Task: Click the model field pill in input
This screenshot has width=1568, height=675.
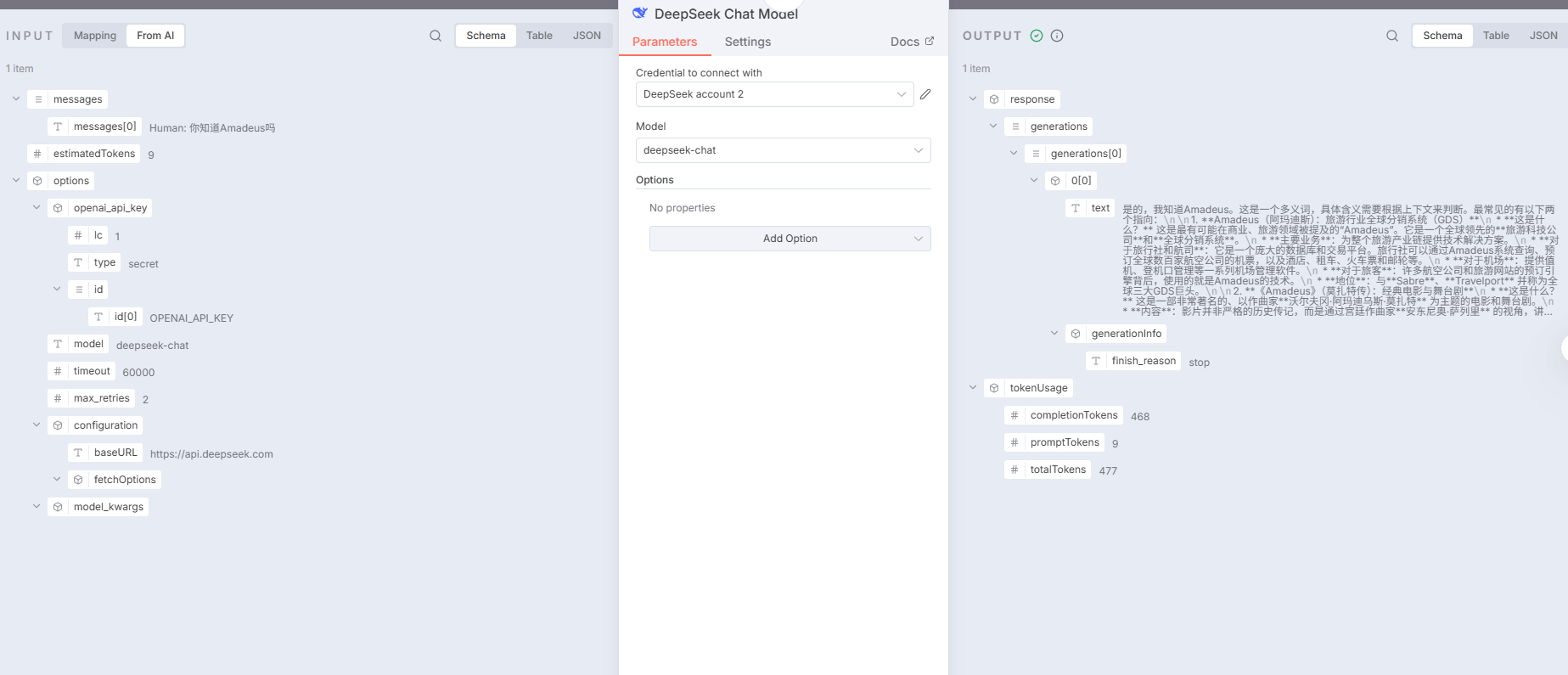Action: click(78, 344)
